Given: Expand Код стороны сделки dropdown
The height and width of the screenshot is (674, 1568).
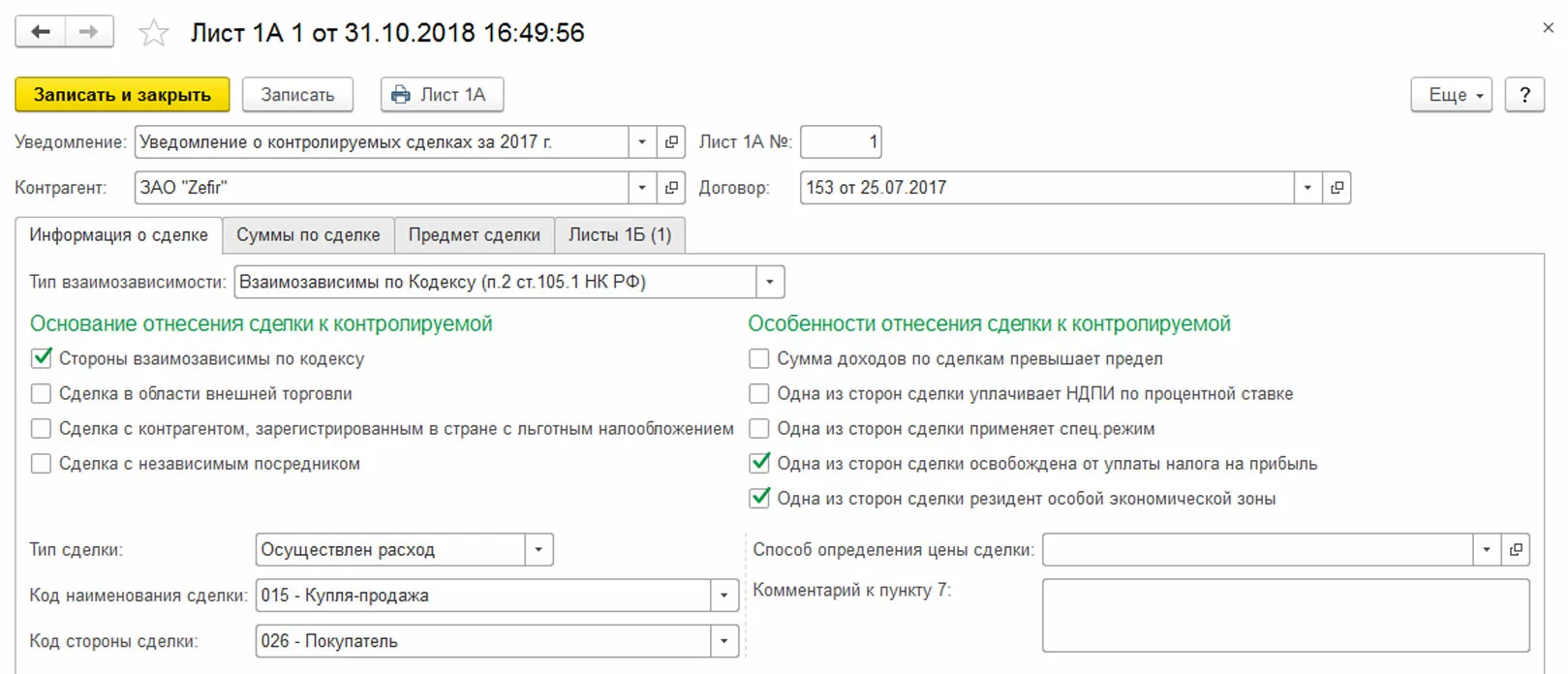Looking at the screenshot, I should pos(723,641).
